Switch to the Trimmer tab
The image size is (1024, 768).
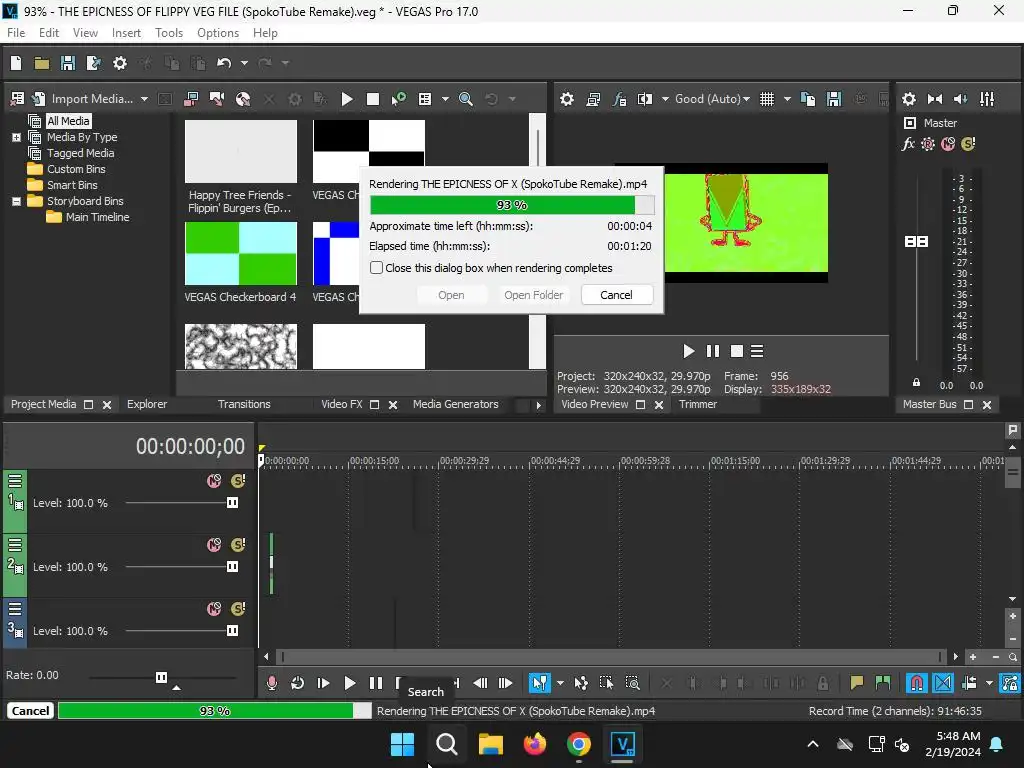click(697, 404)
